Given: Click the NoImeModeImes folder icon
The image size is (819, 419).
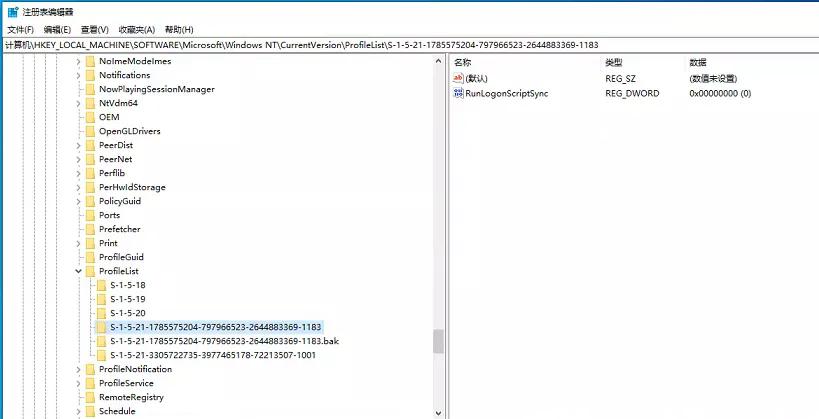Looking at the screenshot, I should pyautogui.click(x=90, y=61).
